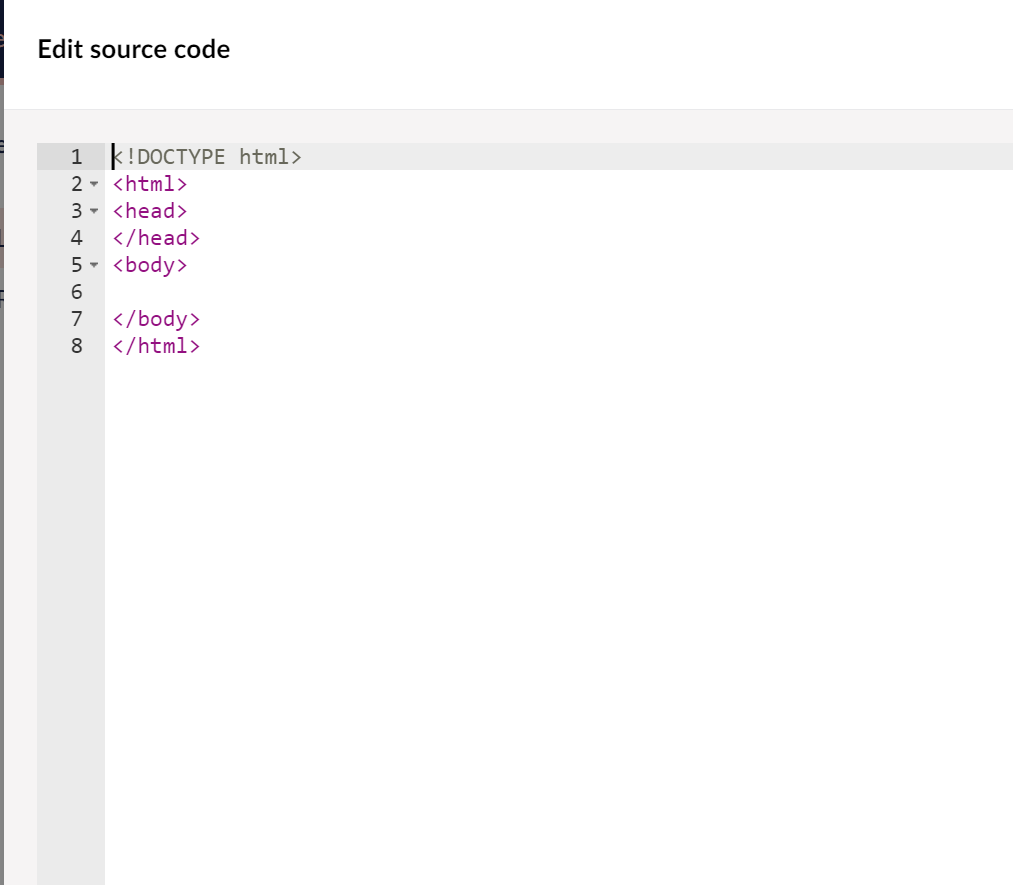Click the opening <head> tag text
The height and width of the screenshot is (885, 1013).
tap(150, 211)
